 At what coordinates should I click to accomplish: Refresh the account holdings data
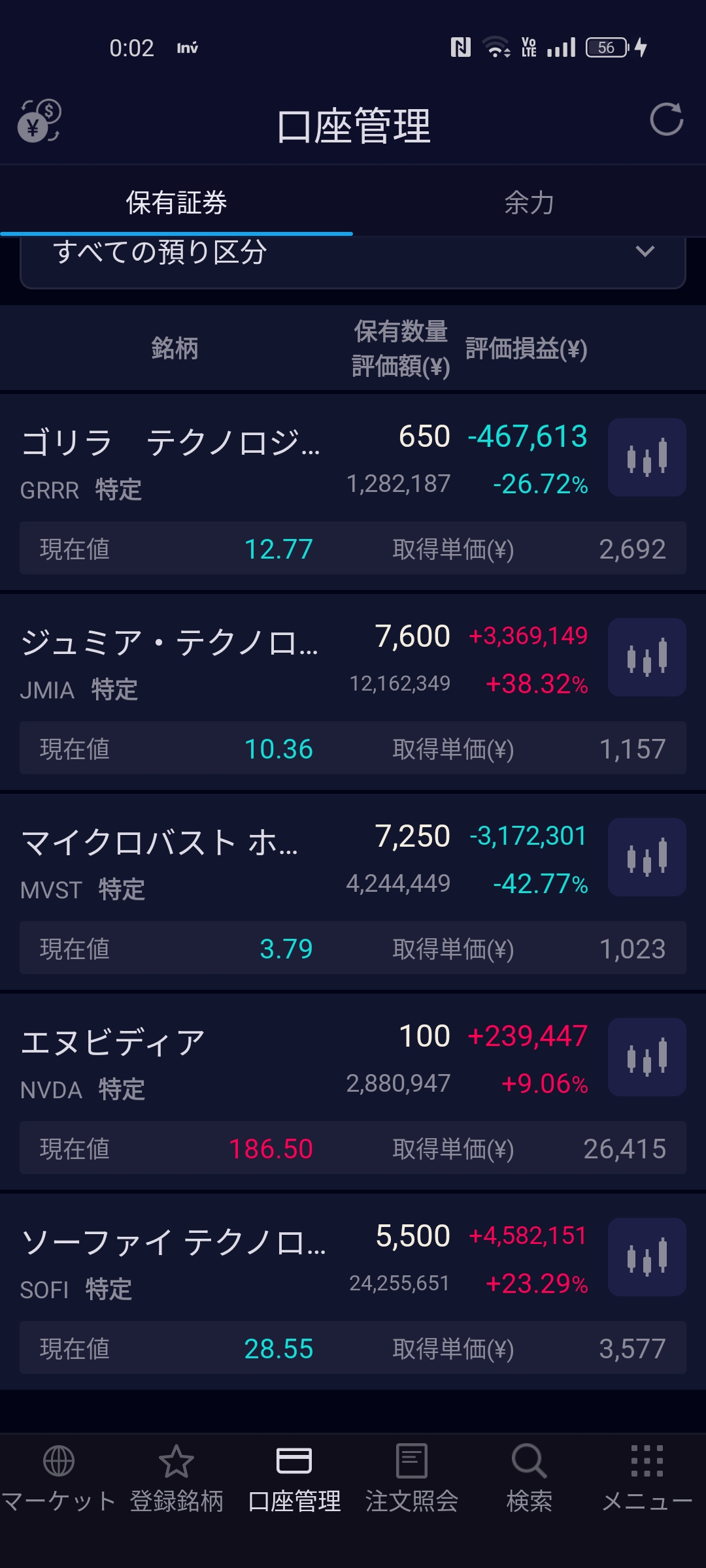[x=666, y=120]
